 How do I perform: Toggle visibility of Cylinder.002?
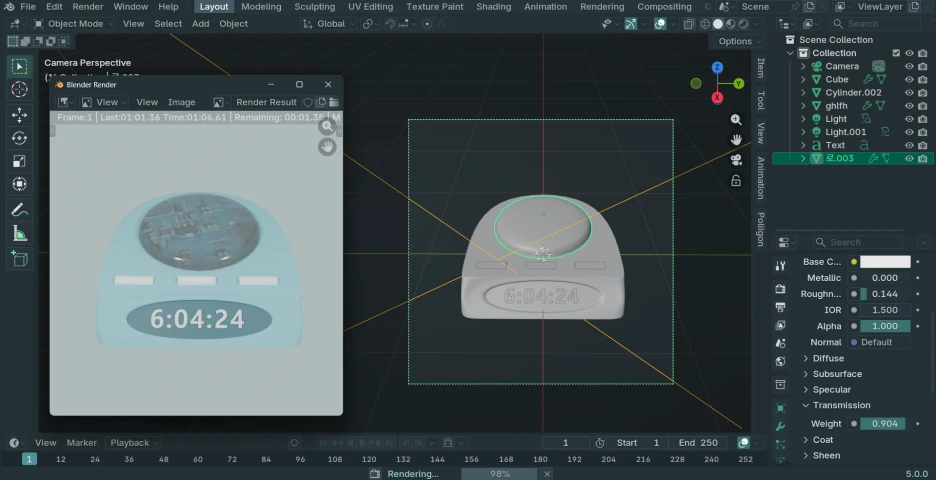tap(909, 93)
